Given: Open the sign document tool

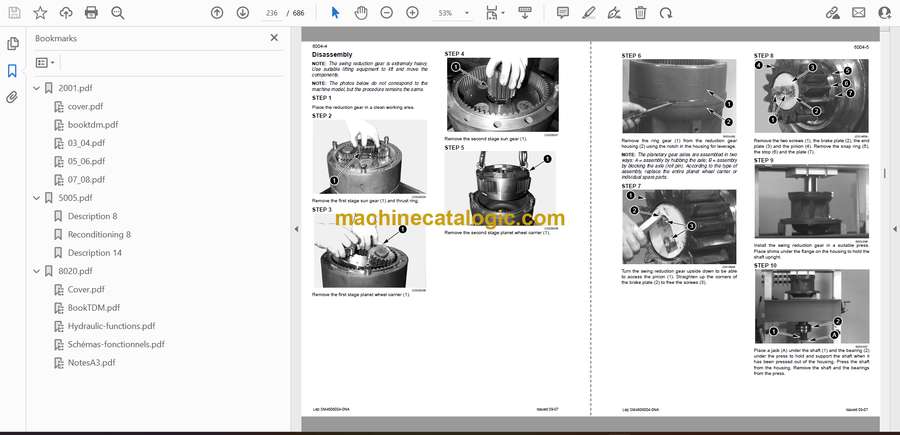Looking at the screenshot, I should pyautogui.click(x=614, y=13).
